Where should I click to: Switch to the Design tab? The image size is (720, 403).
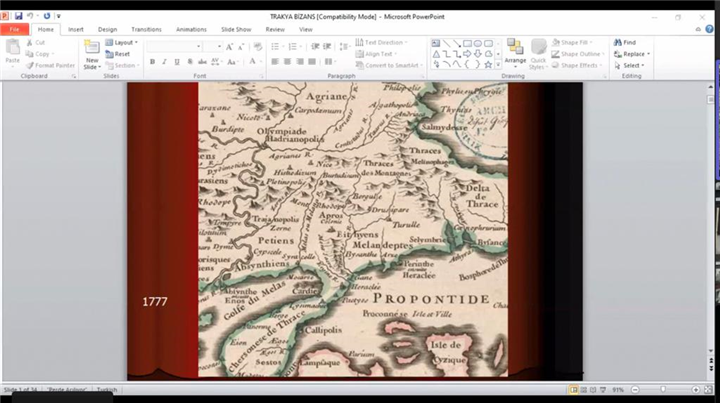click(107, 29)
